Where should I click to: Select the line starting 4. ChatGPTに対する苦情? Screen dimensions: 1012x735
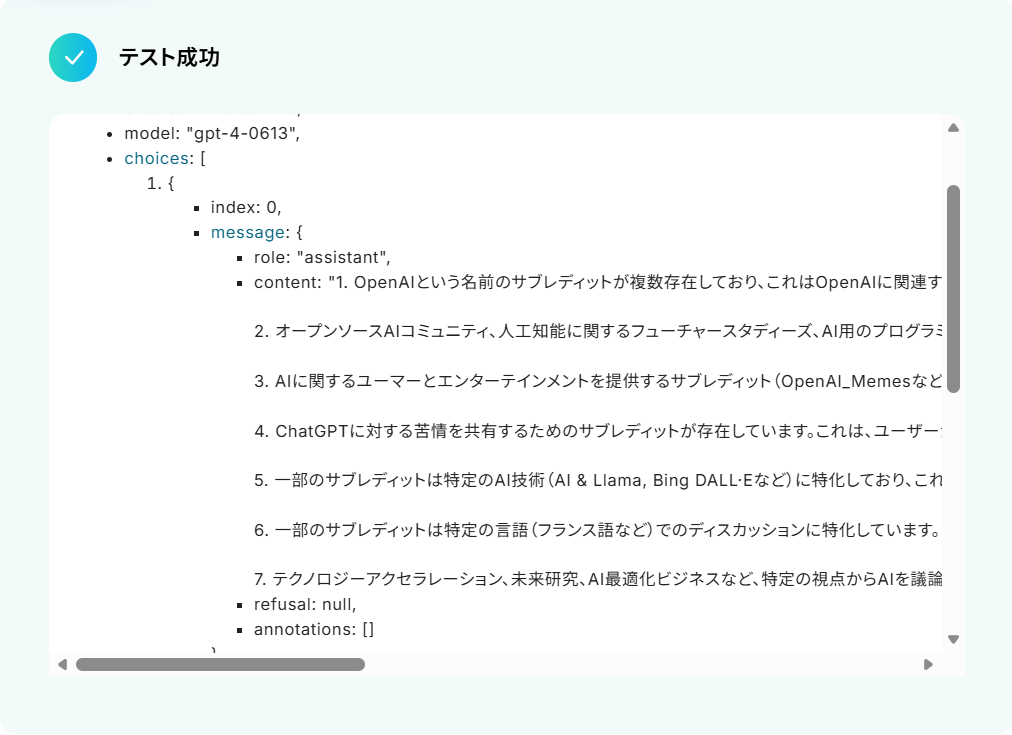[x=598, y=431]
